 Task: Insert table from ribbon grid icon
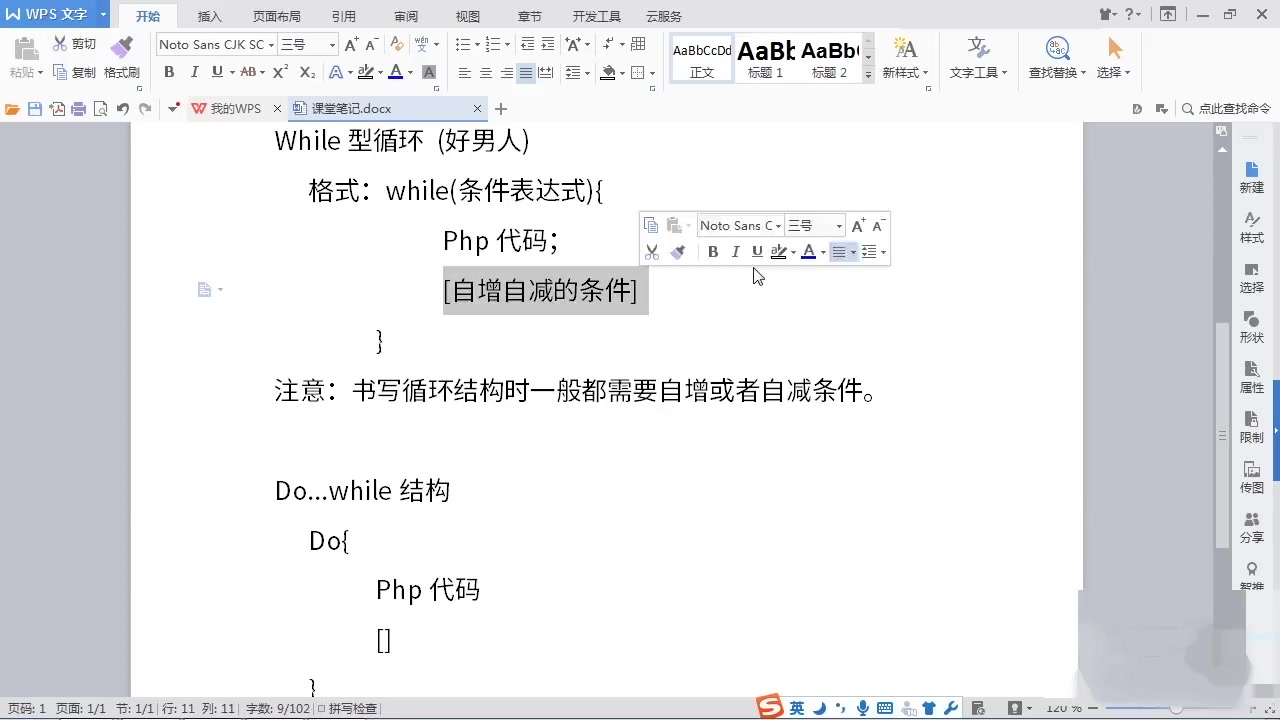638,44
